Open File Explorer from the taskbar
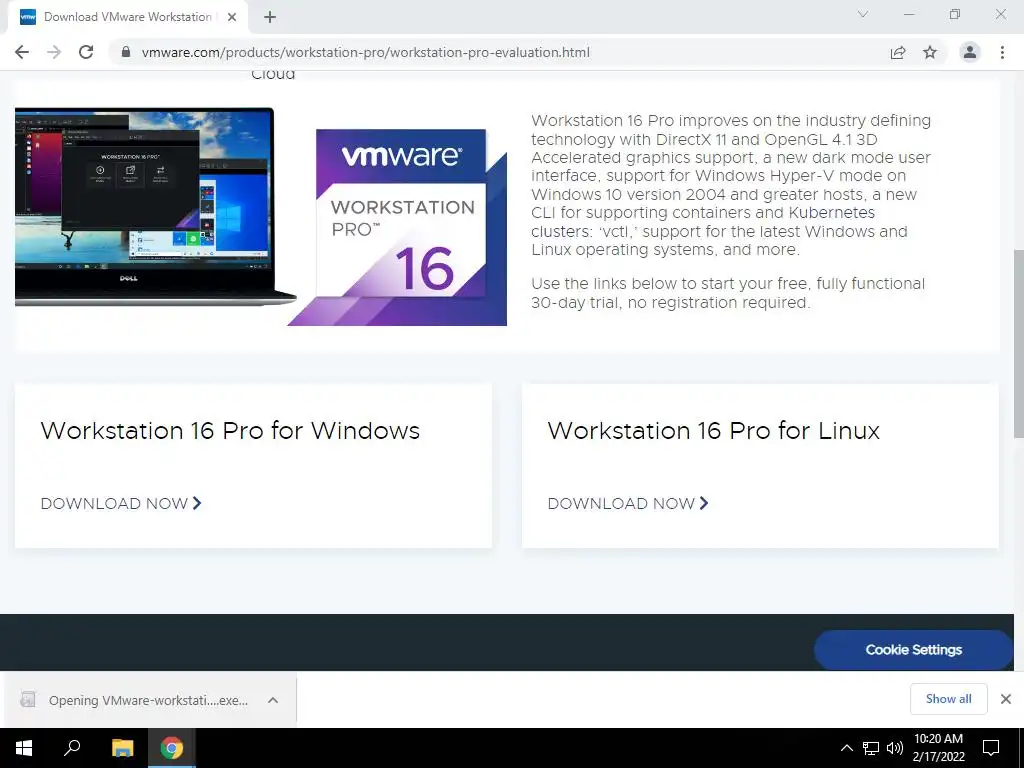This screenshot has width=1024, height=768. pos(122,748)
